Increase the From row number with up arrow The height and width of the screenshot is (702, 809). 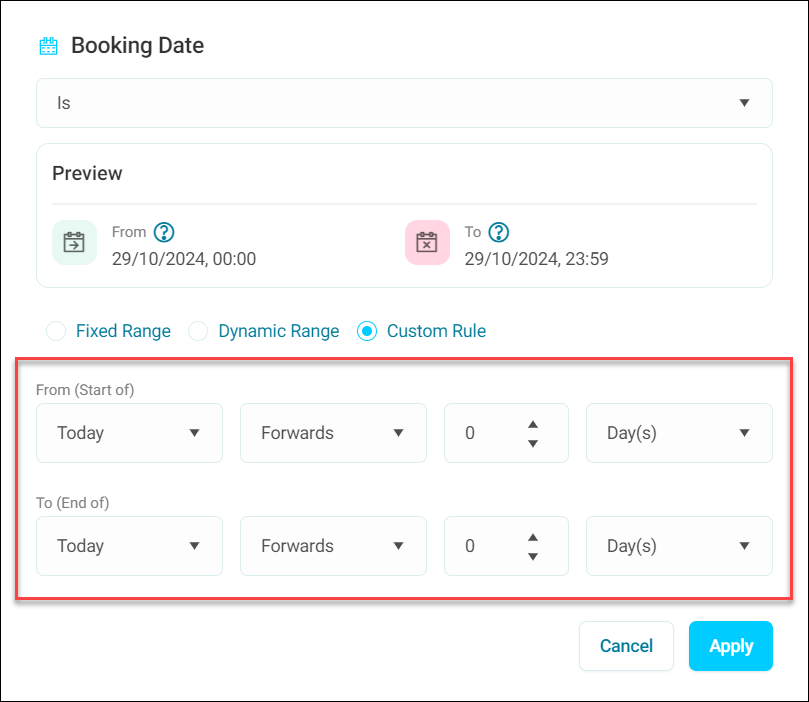533,424
